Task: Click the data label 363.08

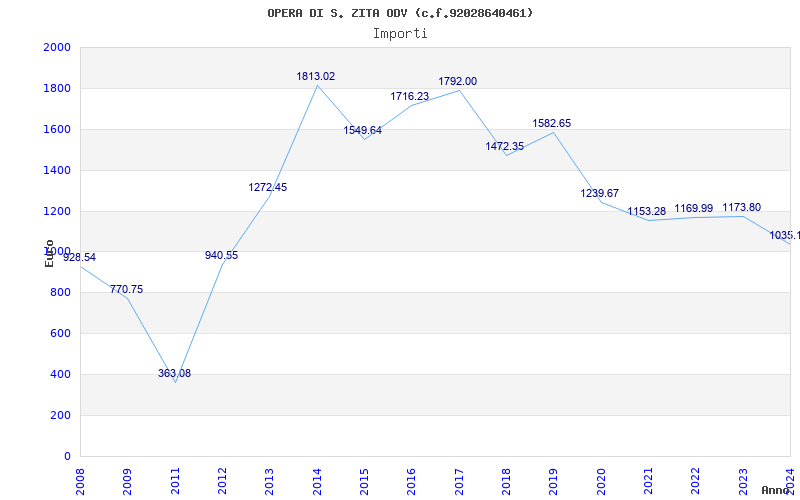Action: 174,373
